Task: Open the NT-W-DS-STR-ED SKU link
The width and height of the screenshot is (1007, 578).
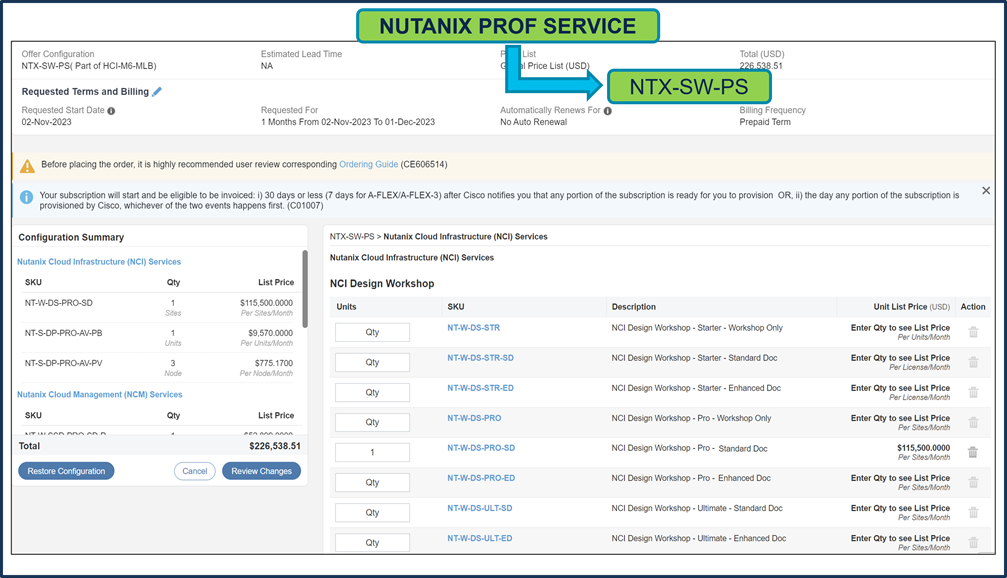Action: (x=480, y=388)
